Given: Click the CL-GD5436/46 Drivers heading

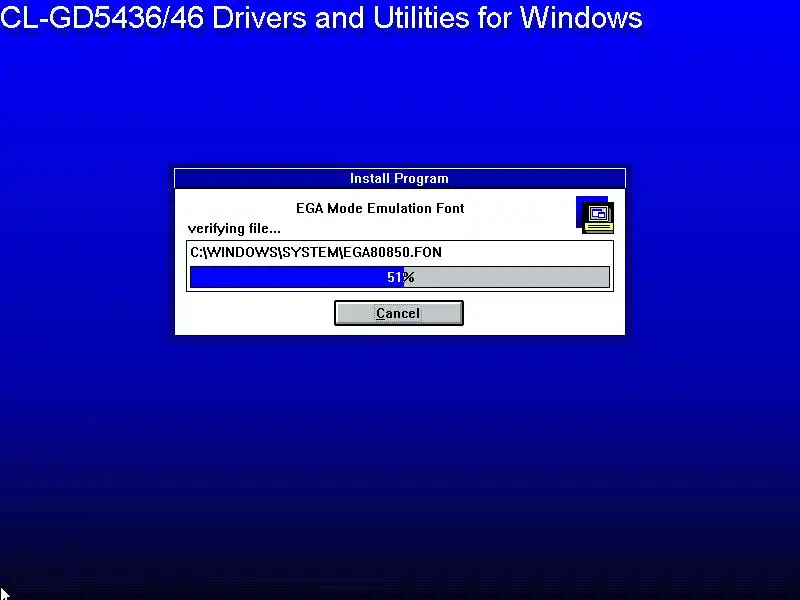Looking at the screenshot, I should (321, 17).
